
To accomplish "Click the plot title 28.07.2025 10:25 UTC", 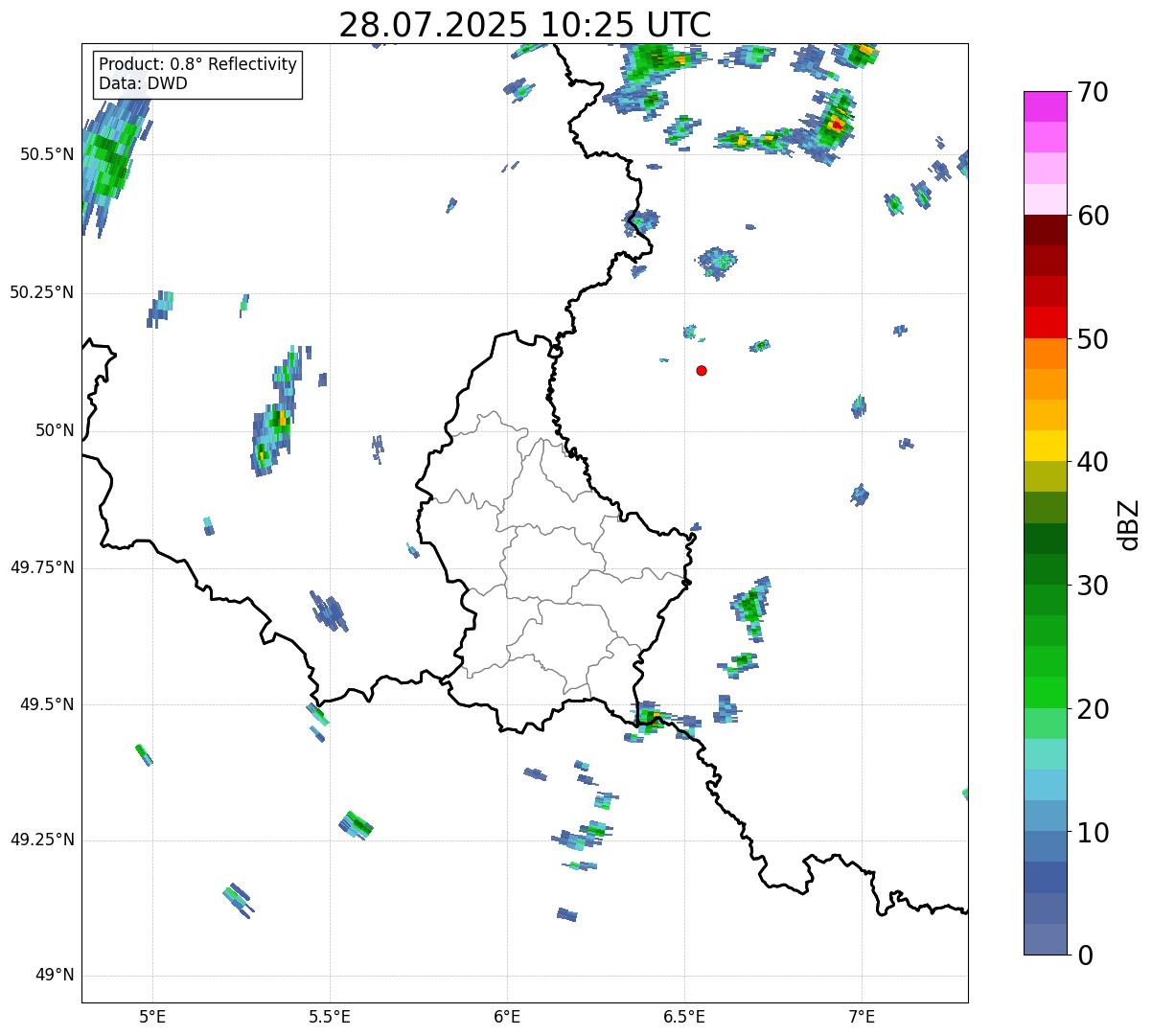I will click(x=525, y=24).
